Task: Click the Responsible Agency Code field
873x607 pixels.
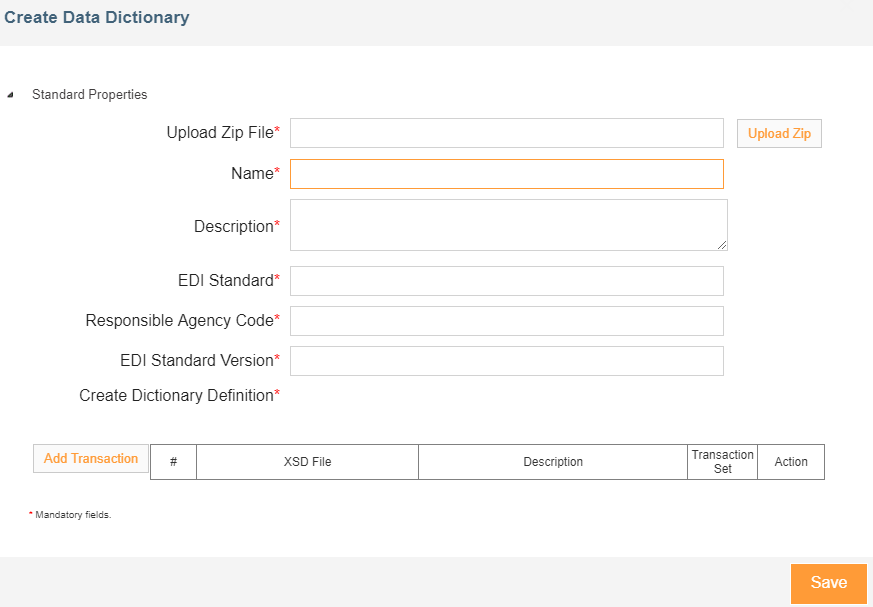Action: (x=506, y=321)
